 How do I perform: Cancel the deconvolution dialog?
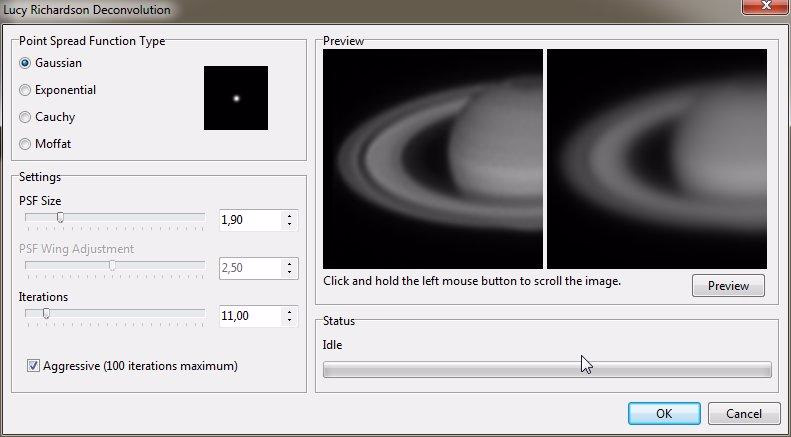[x=743, y=413]
